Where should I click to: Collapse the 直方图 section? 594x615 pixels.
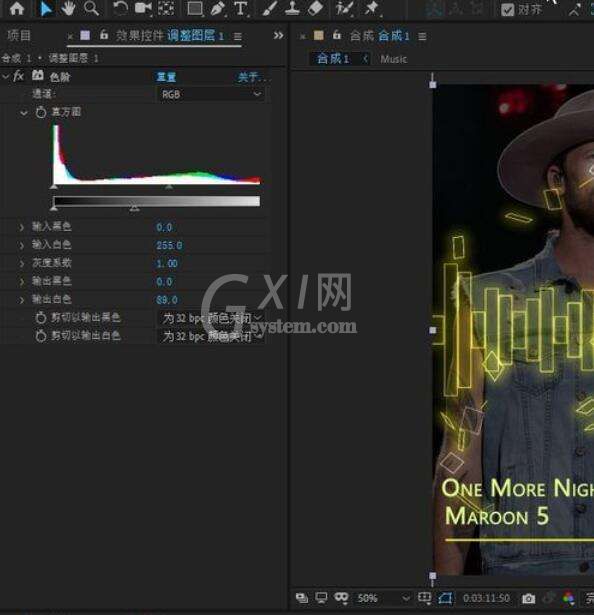[24, 113]
